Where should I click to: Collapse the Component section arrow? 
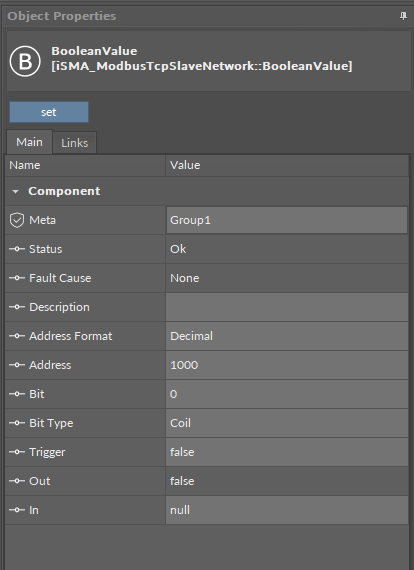[x=15, y=192]
